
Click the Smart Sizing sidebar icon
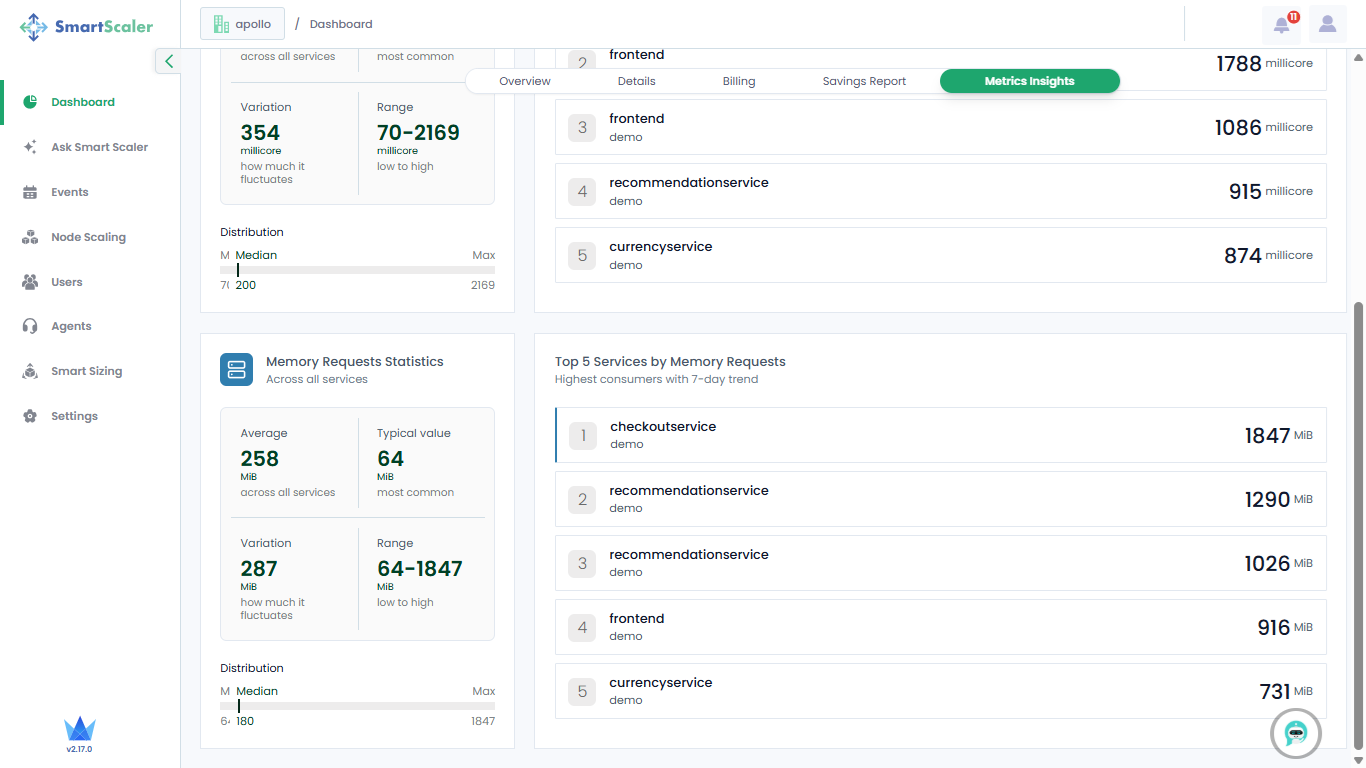(30, 371)
